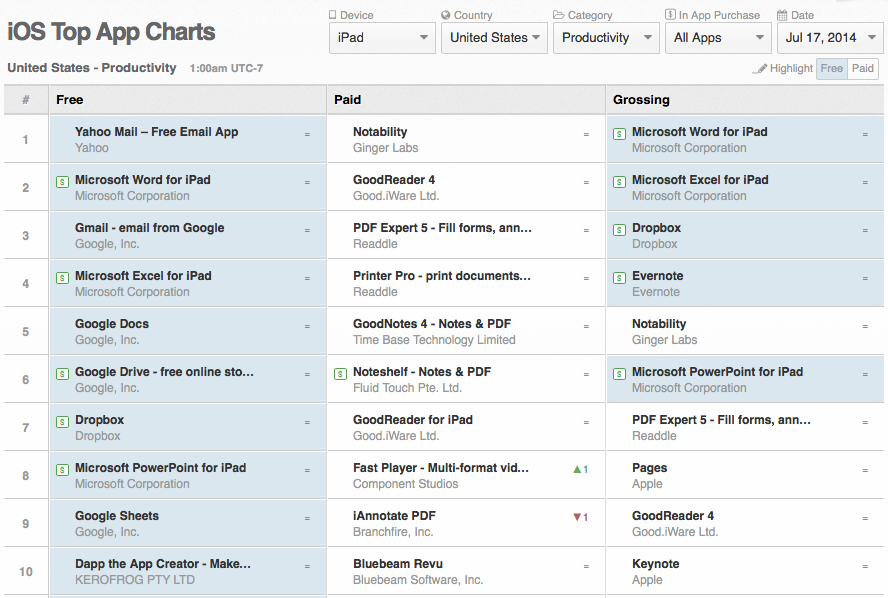Toggle Free highlight button
Screen dimensions: 888x598
click(x=831, y=69)
